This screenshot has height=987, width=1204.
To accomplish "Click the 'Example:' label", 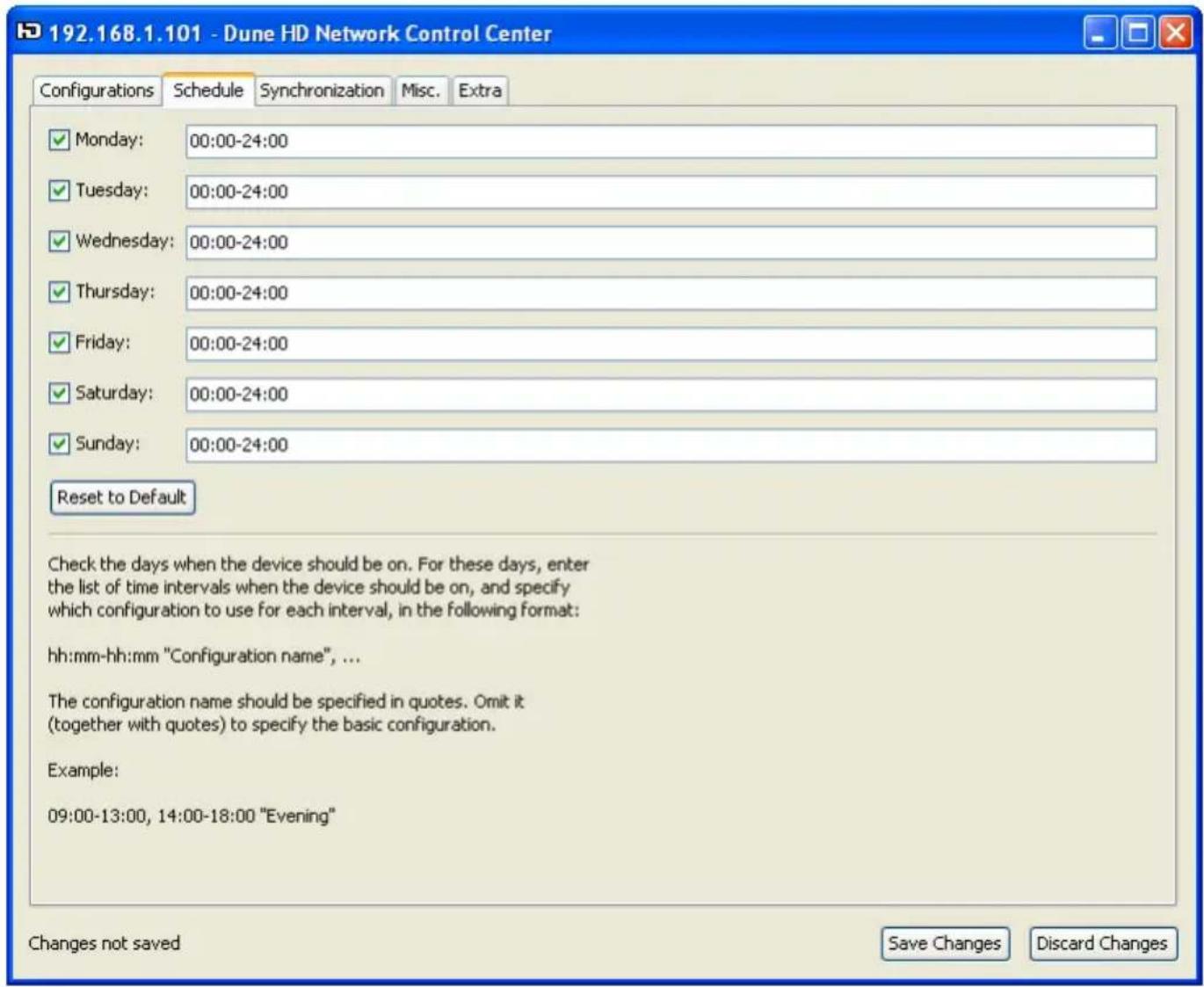I will tap(83, 770).
